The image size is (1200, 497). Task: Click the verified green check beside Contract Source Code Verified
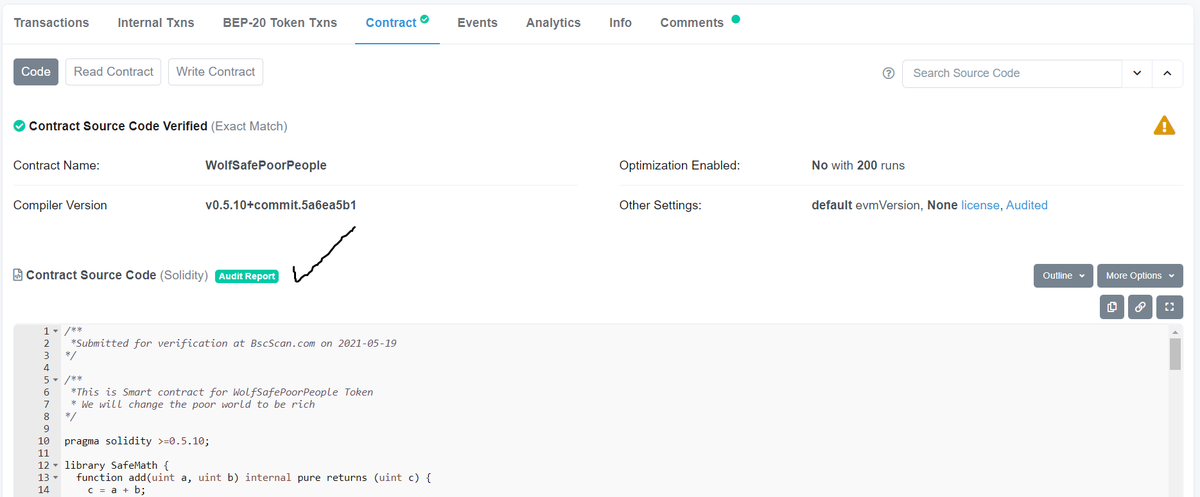(x=19, y=126)
